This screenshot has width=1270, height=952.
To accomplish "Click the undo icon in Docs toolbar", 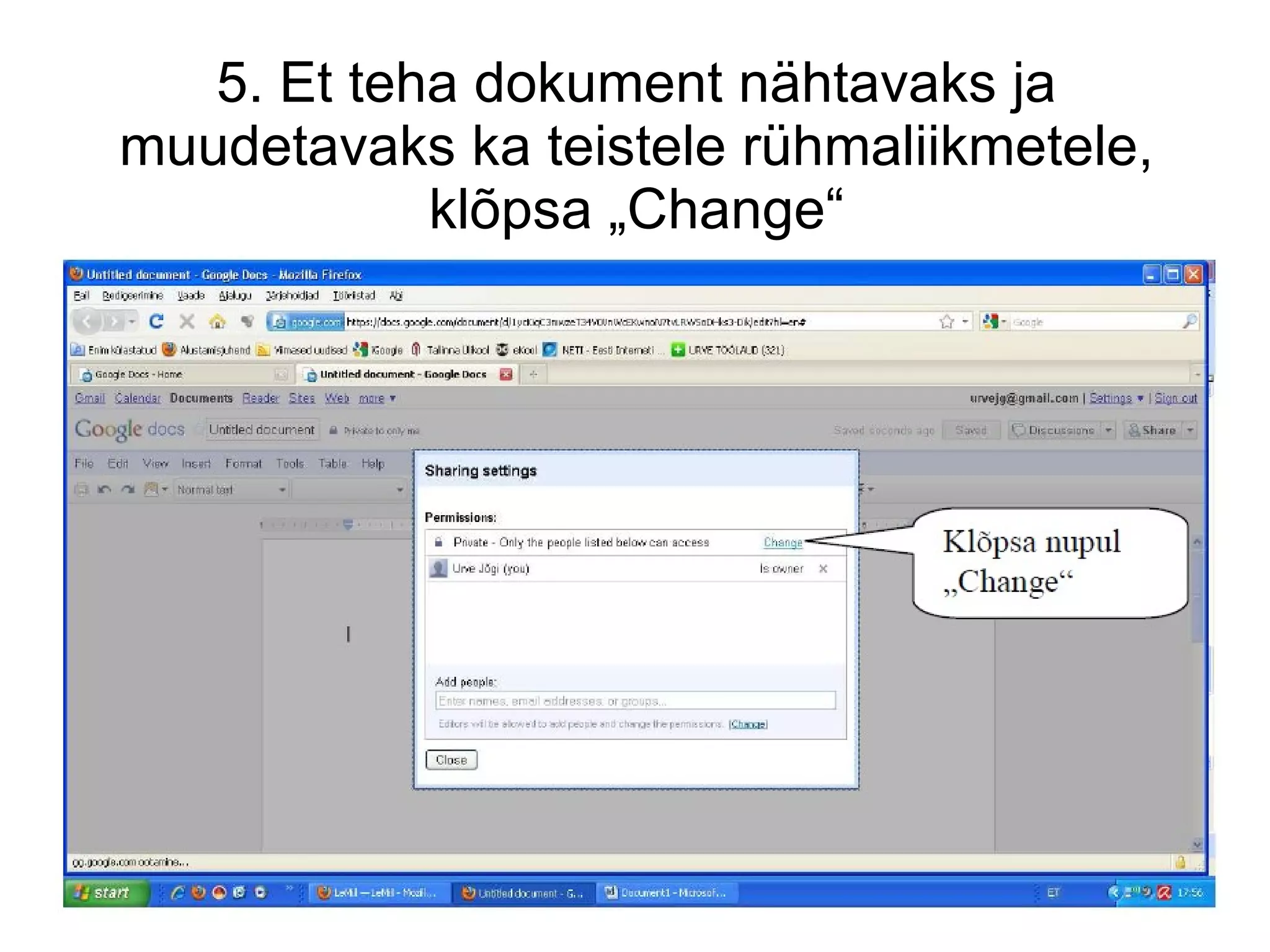I will (104, 490).
